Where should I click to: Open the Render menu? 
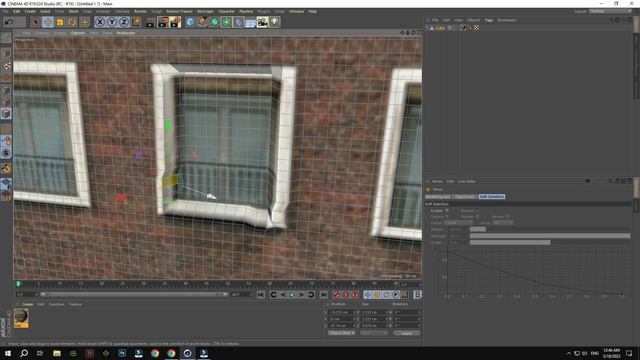(140, 11)
